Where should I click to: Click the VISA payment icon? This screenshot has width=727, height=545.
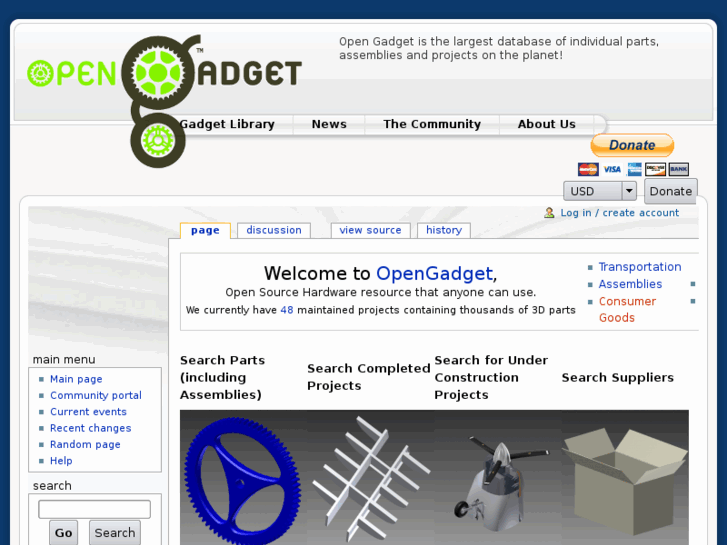point(612,169)
